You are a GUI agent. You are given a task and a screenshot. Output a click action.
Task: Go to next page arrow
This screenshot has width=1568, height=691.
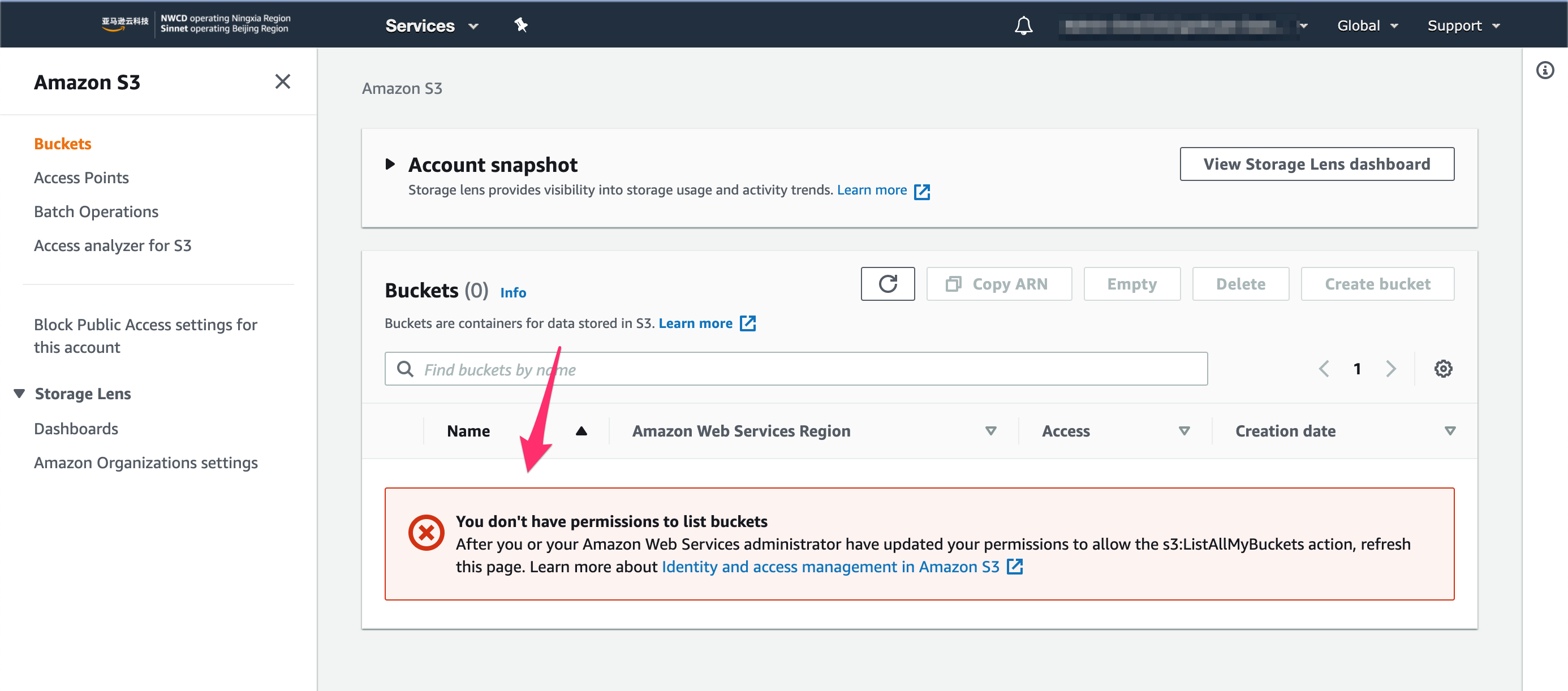(1391, 369)
